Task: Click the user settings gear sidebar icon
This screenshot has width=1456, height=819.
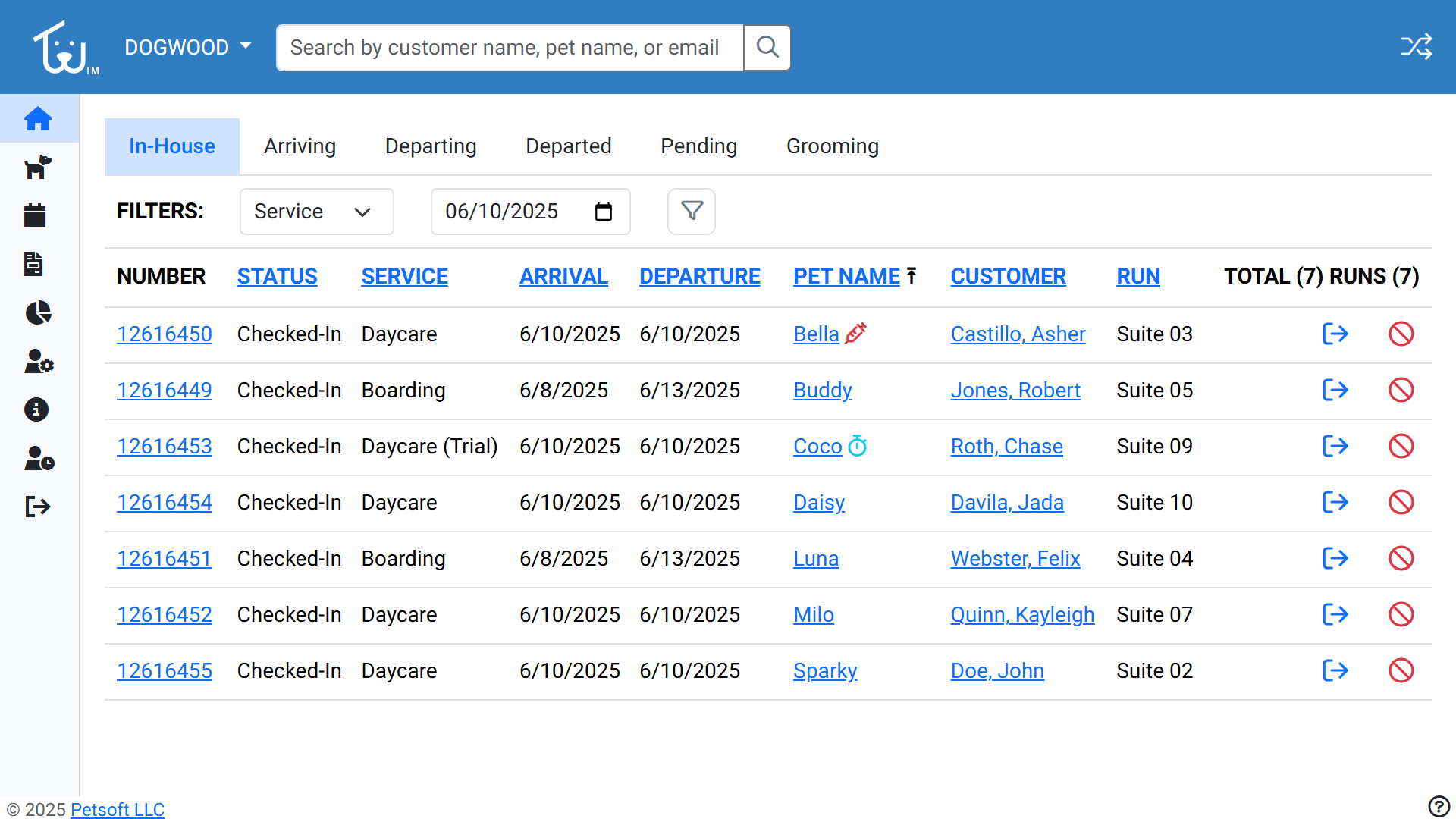Action: pyautogui.click(x=38, y=361)
